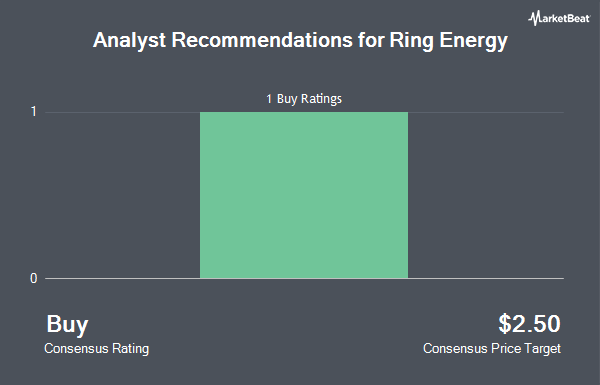
Task: Click the x-axis baseline of the chart
Action: pyautogui.click(x=304, y=278)
